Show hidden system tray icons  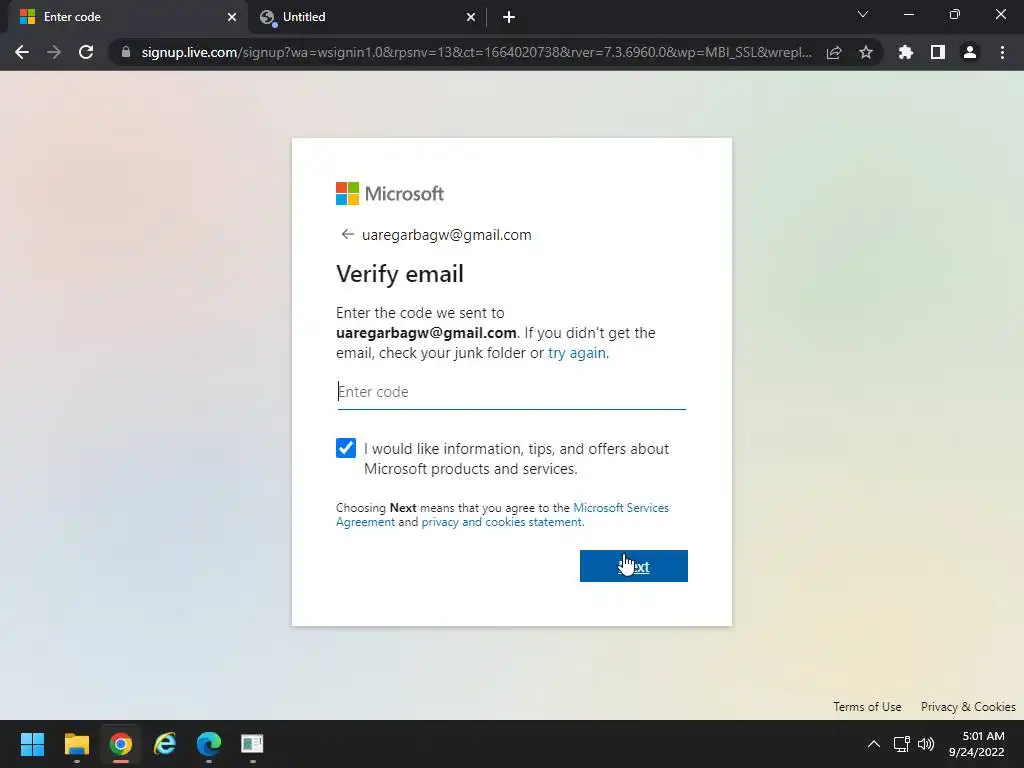[x=873, y=744]
